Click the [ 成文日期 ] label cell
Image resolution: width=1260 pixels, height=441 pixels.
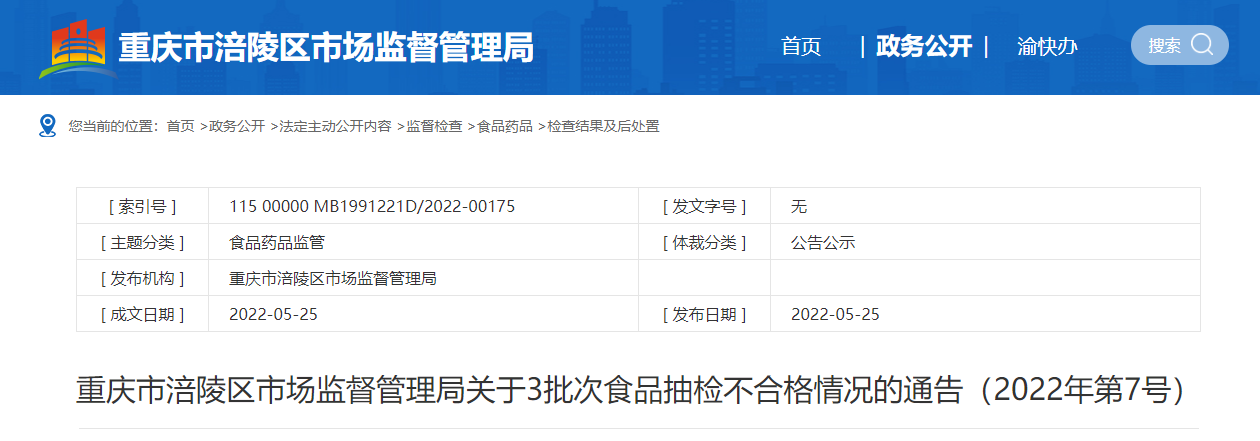tap(142, 314)
